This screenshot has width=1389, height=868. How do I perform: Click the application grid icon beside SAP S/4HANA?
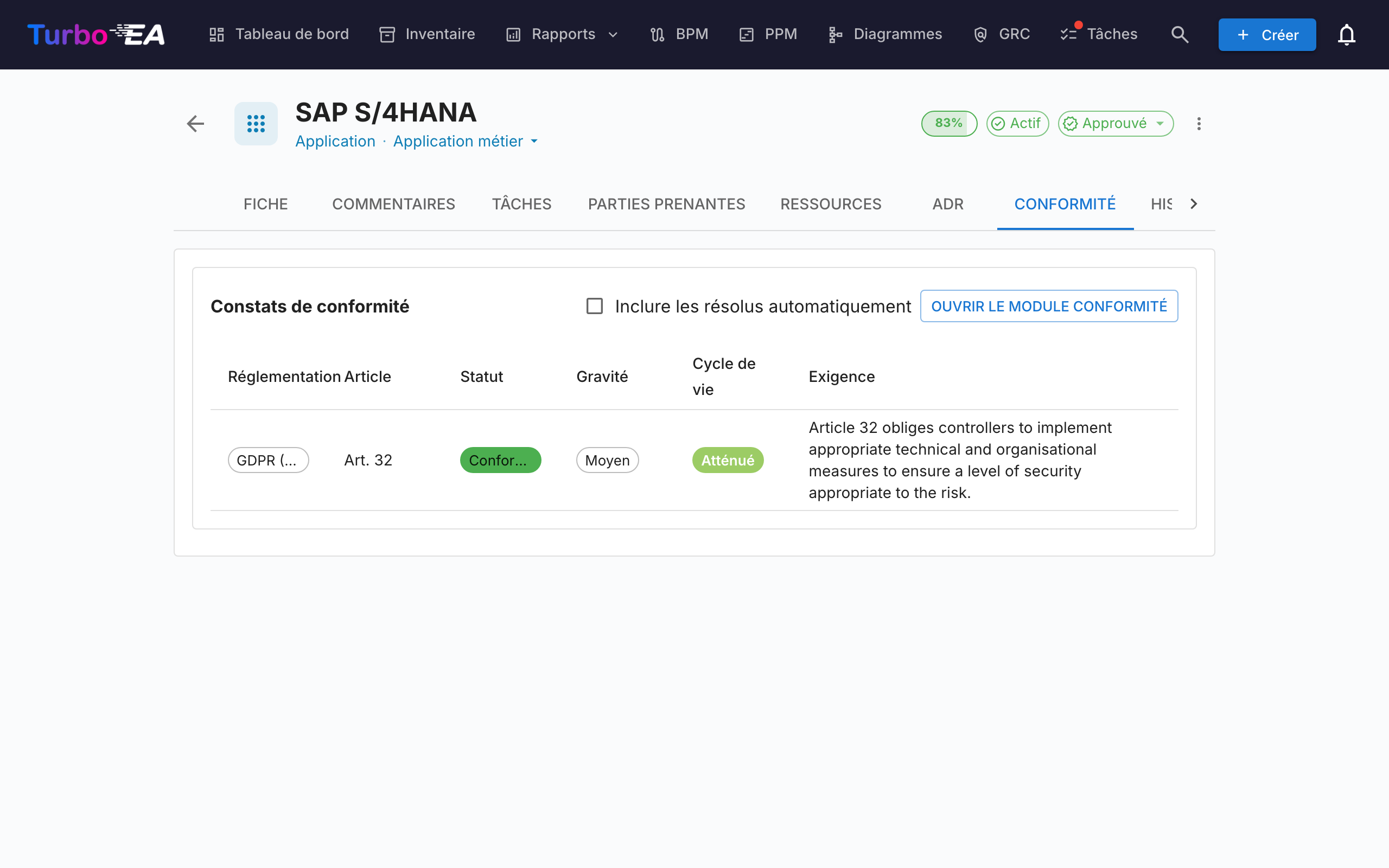click(x=256, y=124)
